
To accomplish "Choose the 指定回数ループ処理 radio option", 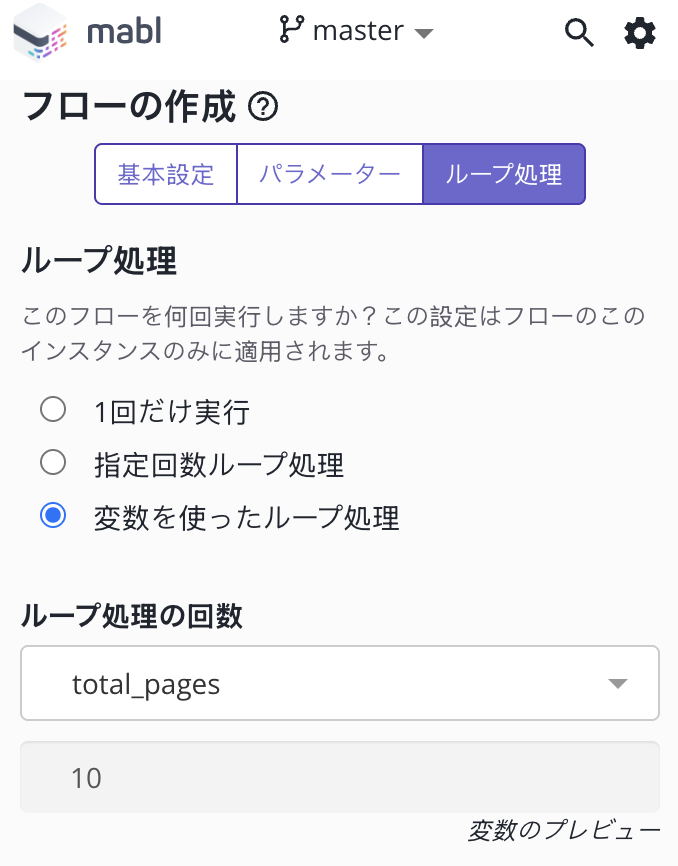I will [52, 462].
